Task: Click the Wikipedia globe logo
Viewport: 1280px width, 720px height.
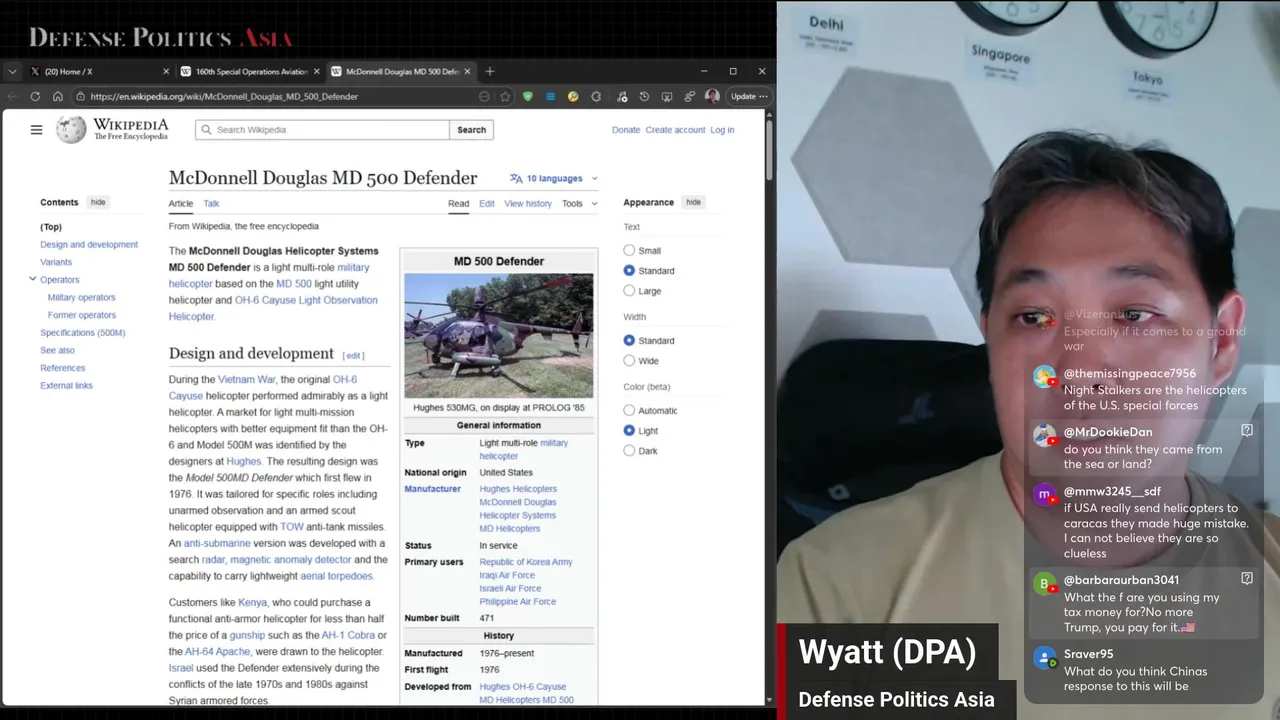Action: tap(71, 130)
